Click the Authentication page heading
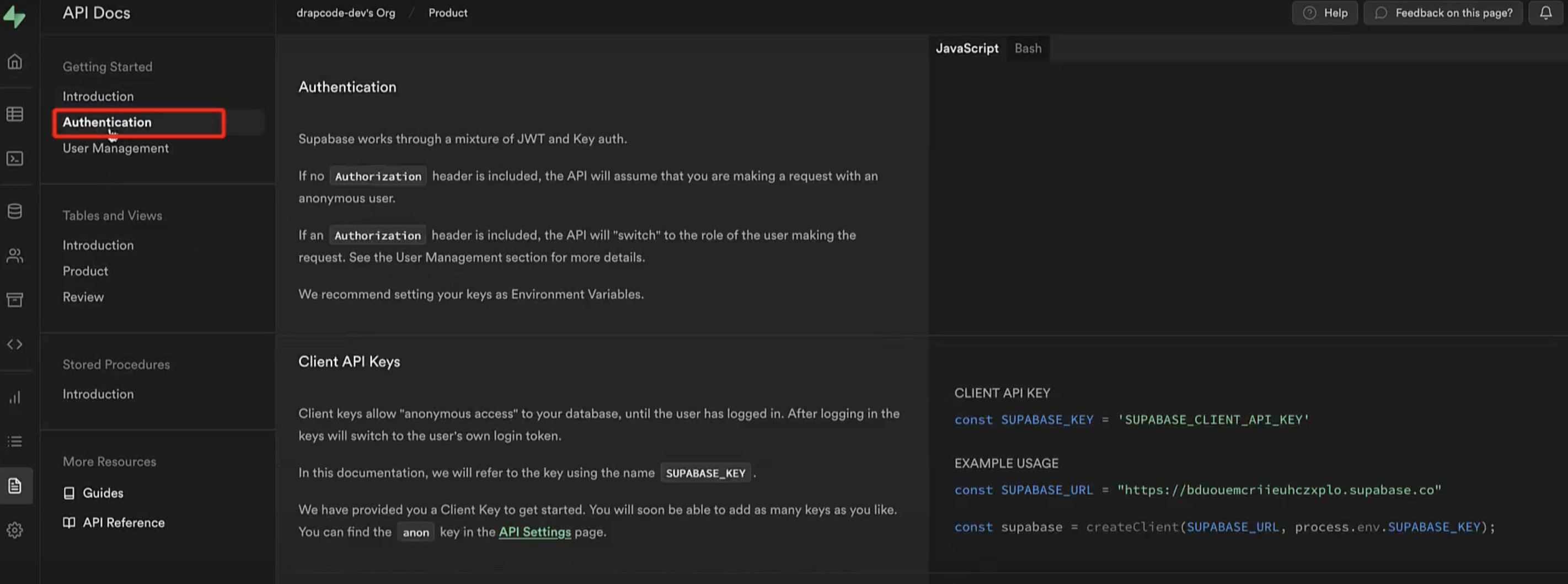 pyautogui.click(x=347, y=87)
